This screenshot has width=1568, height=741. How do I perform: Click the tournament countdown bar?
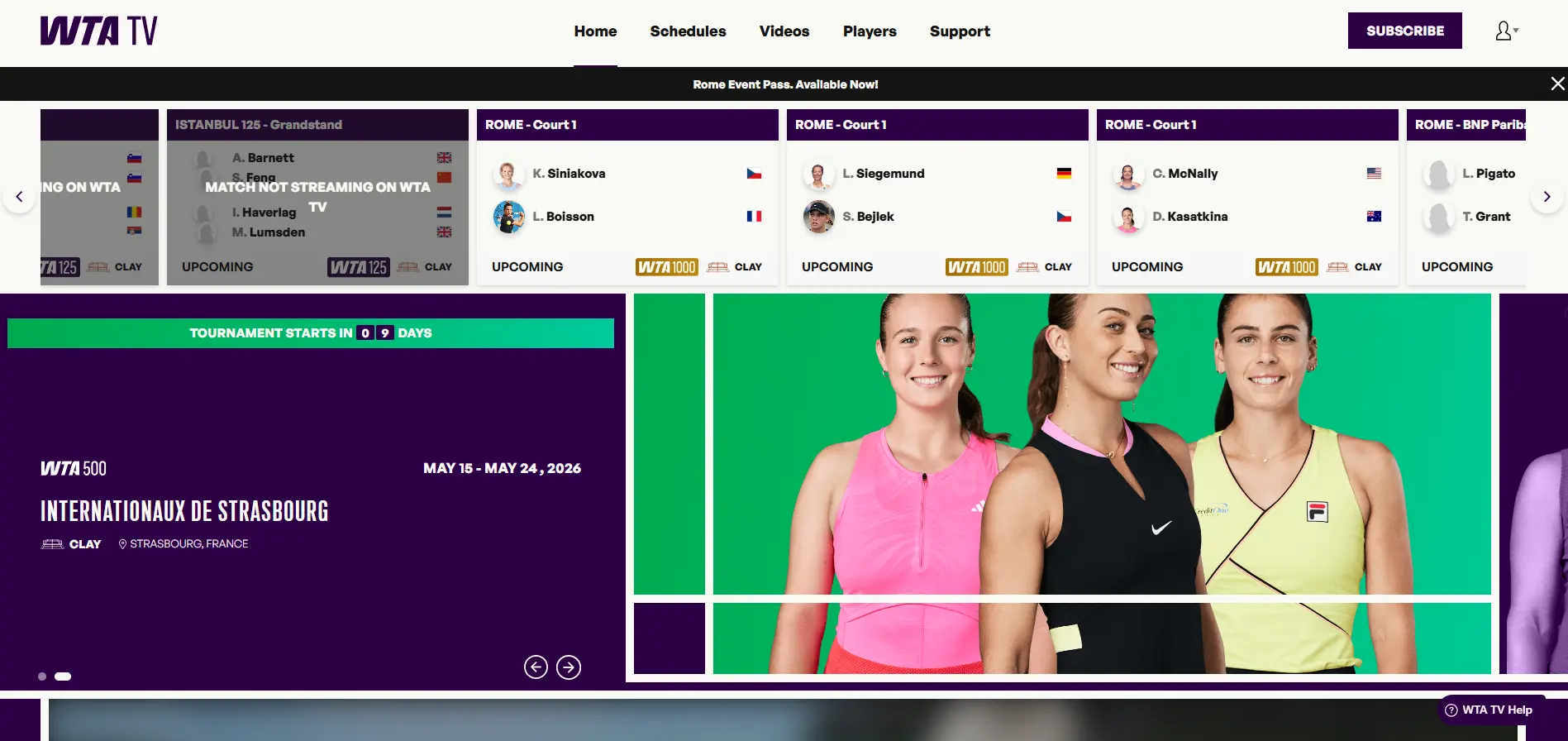[x=311, y=333]
